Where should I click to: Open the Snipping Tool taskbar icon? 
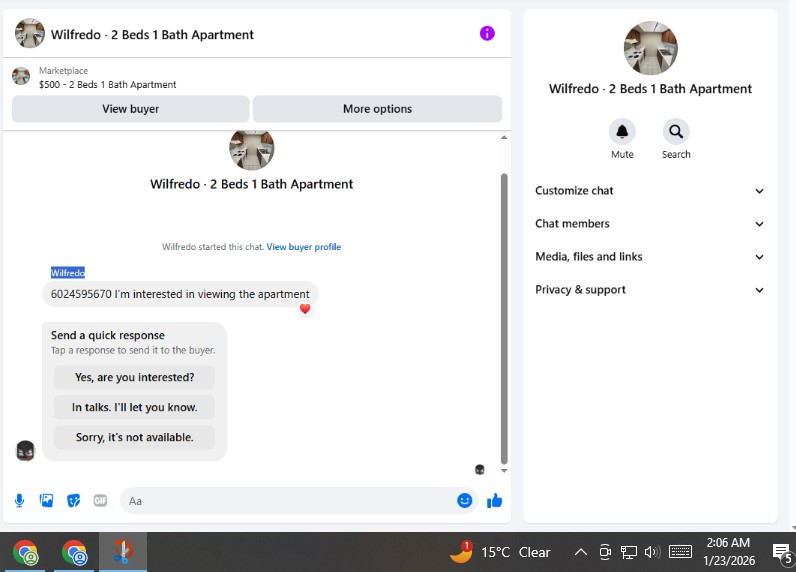click(123, 552)
